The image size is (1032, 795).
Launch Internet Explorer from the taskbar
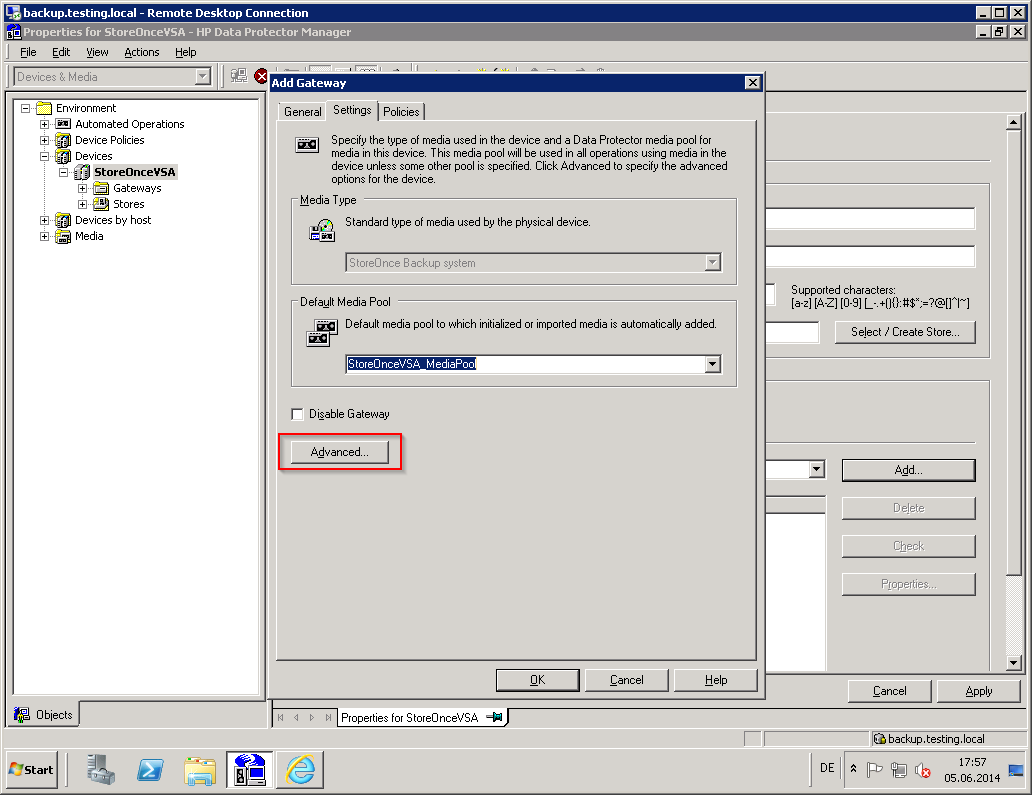(x=300, y=769)
